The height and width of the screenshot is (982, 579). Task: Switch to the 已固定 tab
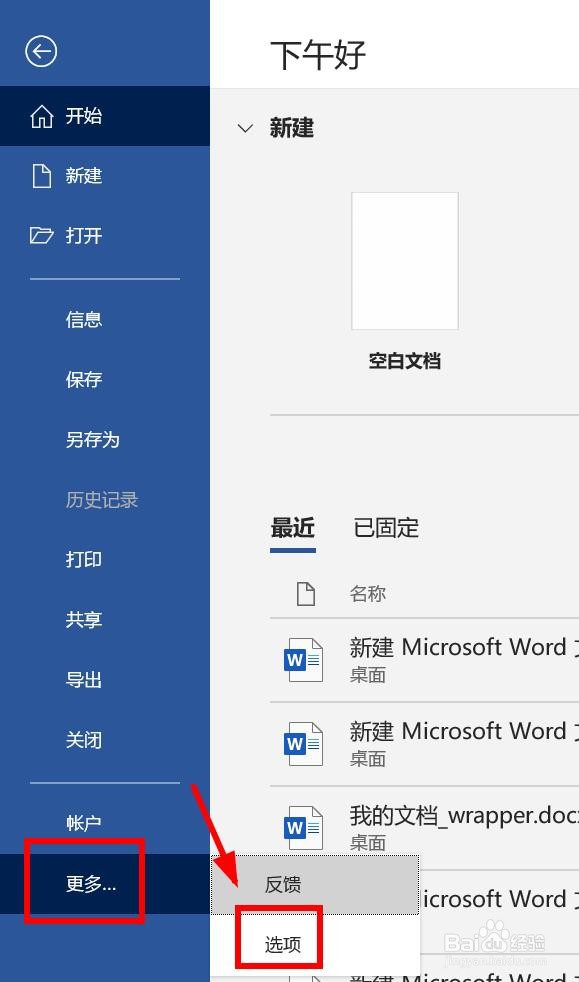click(386, 528)
